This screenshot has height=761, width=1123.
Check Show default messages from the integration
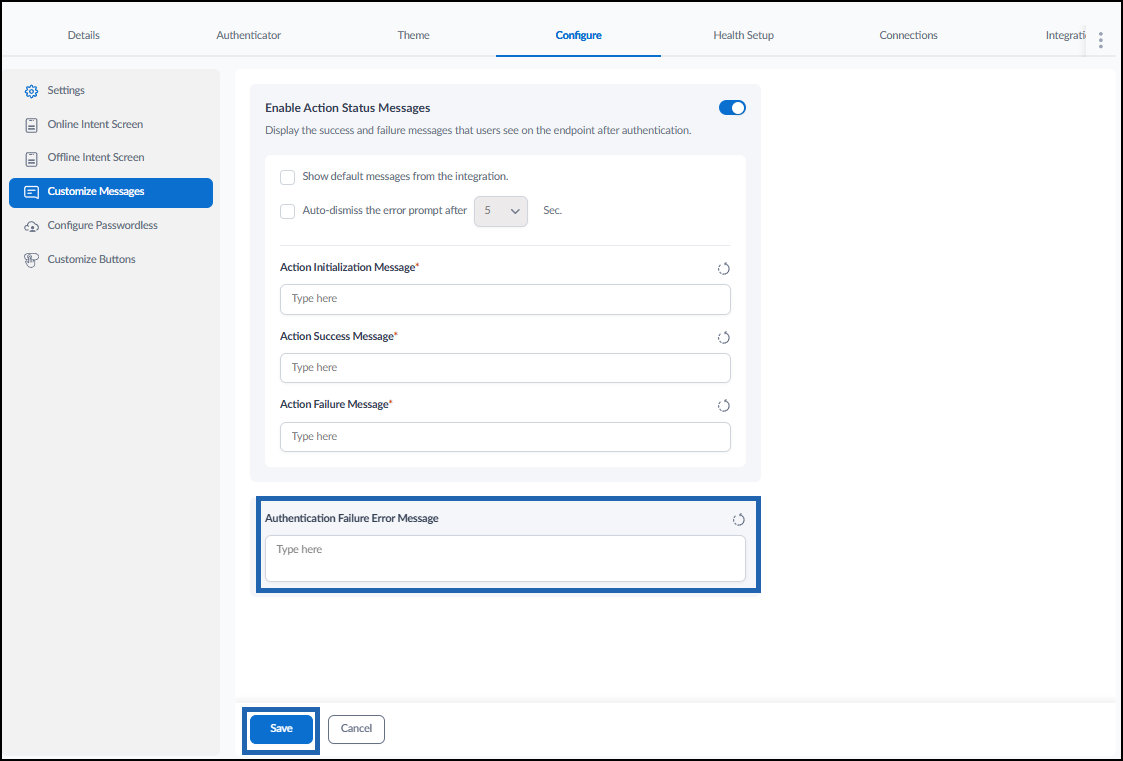287,177
